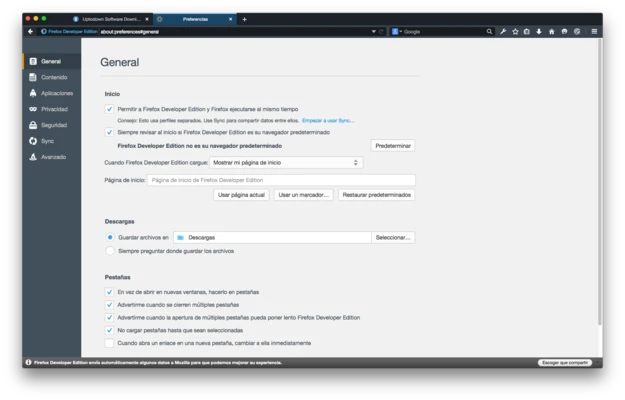Open a new tab with plus icon
The height and width of the screenshot is (400, 625).
tap(244, 19)
